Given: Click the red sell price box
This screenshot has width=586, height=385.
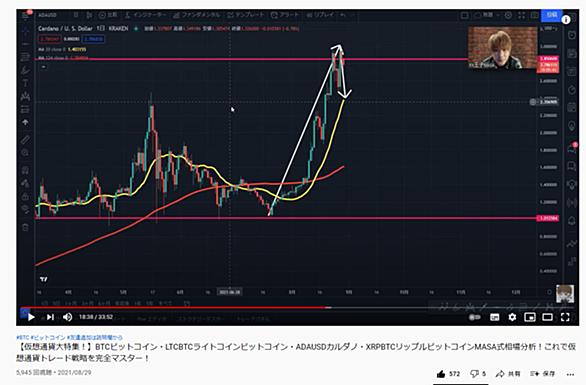Looking at the screenshot, I should [x=49, y=39].
